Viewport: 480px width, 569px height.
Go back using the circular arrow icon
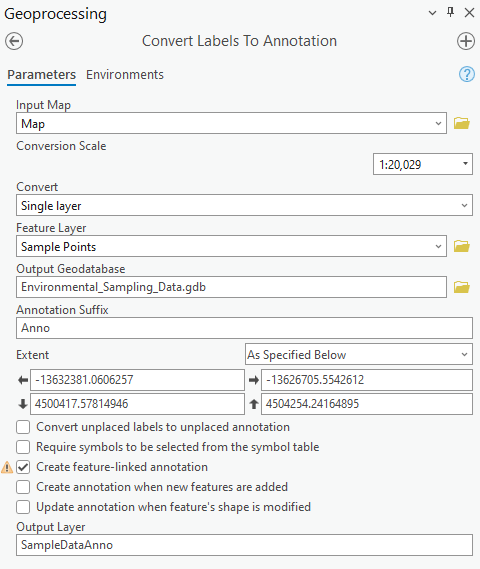click(x=14, y=41)
